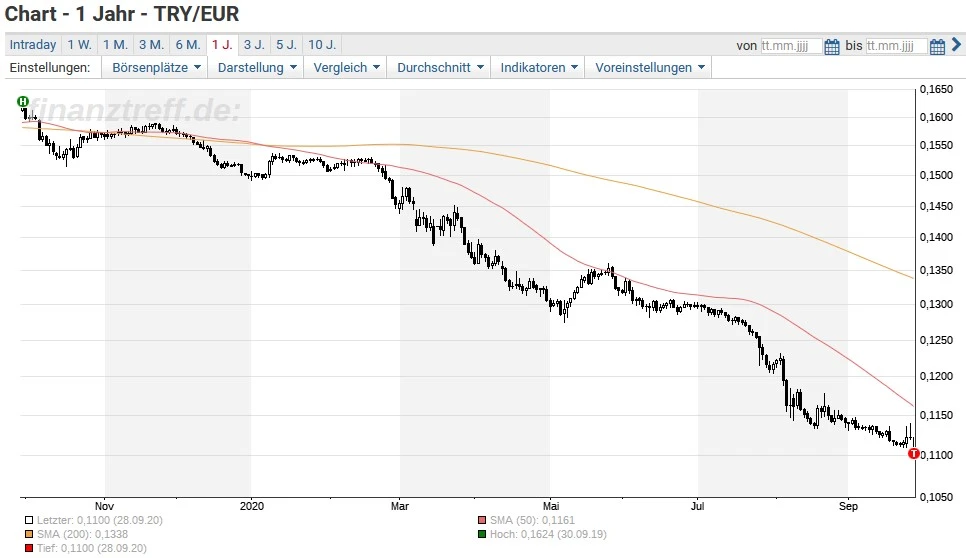The height and width of the screenshot is (558, 966).
Task: Focus the 'bis' end date field
Action: (x=896, y=46)
